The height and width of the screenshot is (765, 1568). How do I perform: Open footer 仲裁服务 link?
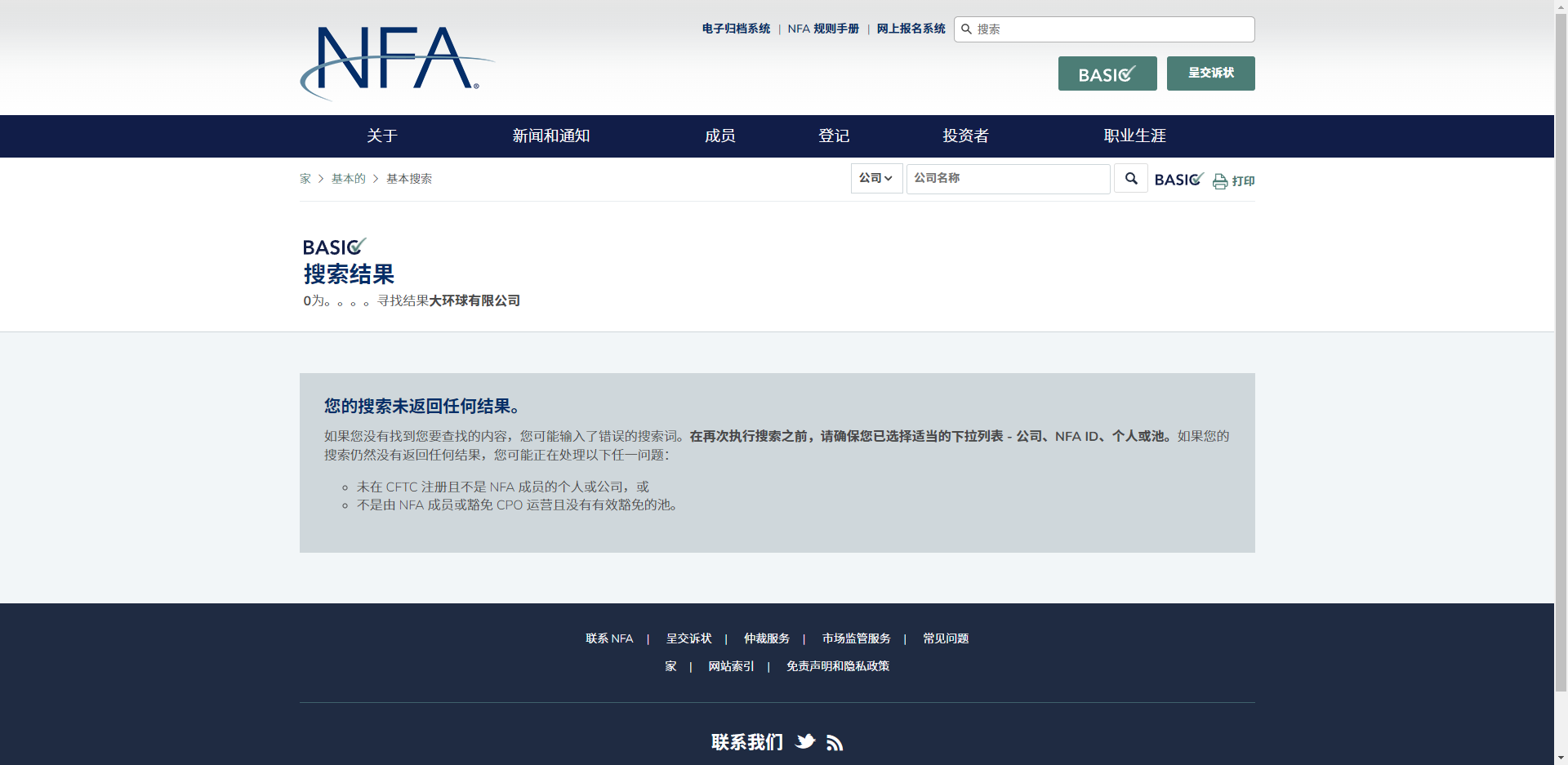tap(766, 638)
